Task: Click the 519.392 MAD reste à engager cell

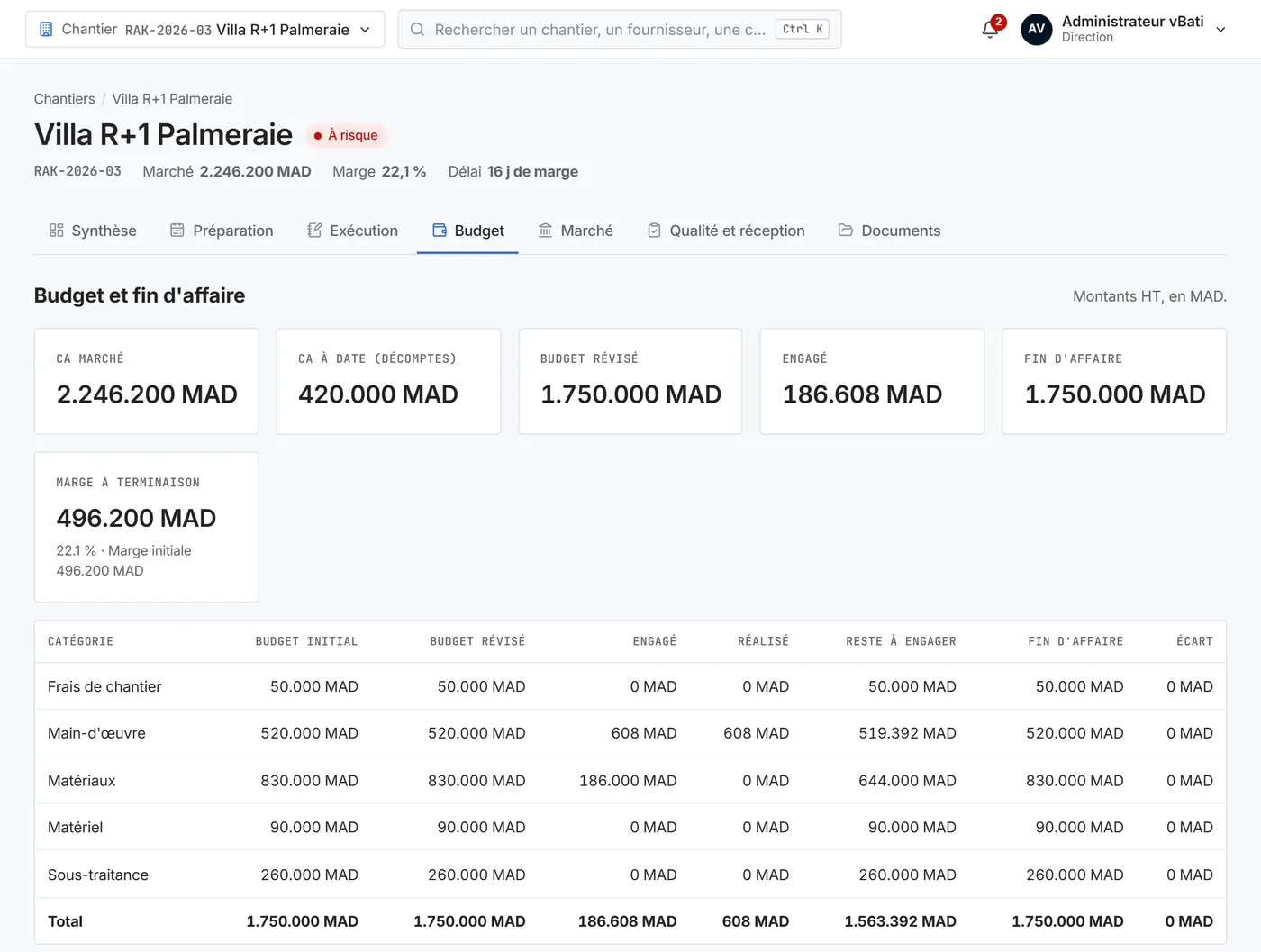Action: coord(907,733)
